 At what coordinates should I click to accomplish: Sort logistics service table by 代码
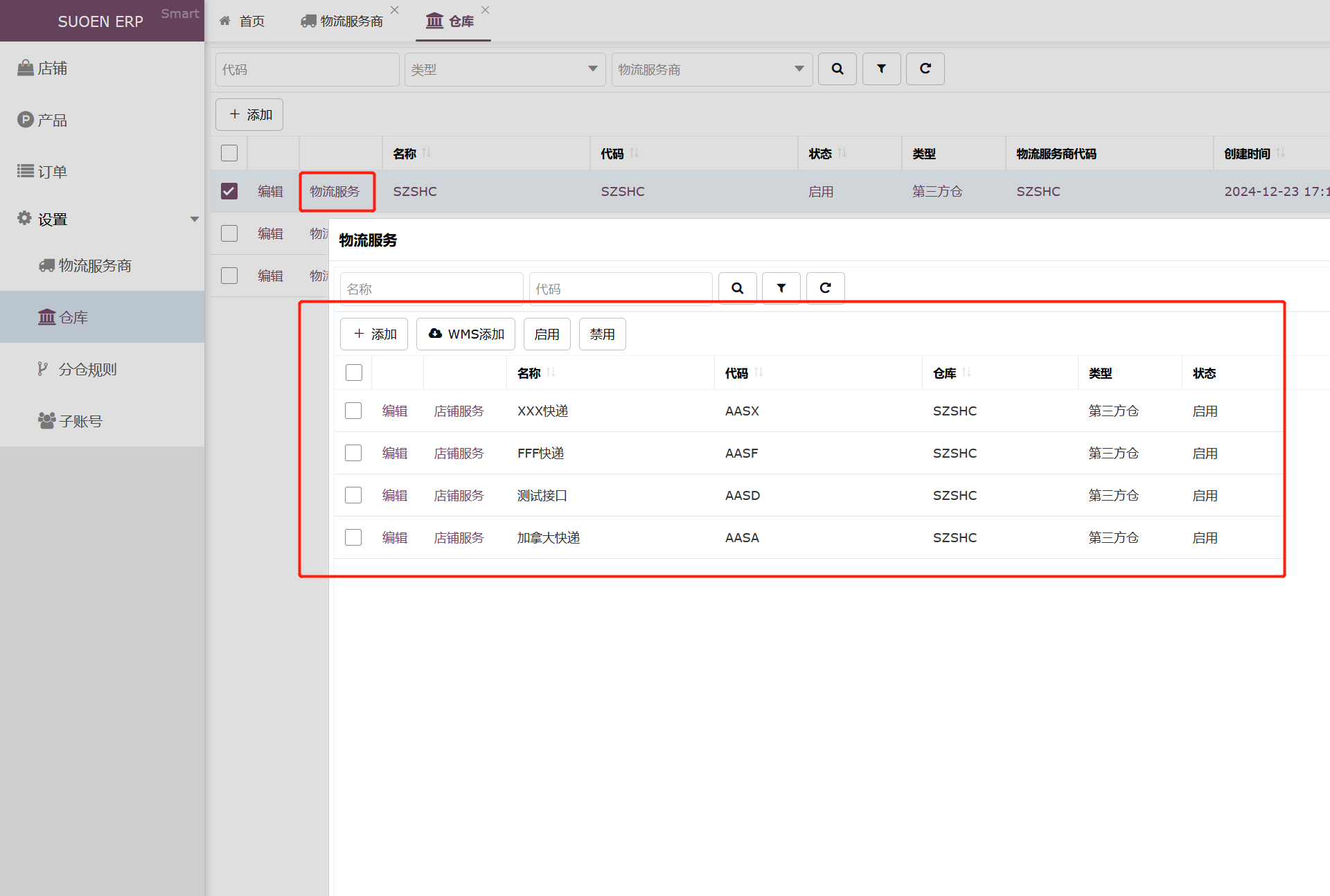[x=759, y=373]
